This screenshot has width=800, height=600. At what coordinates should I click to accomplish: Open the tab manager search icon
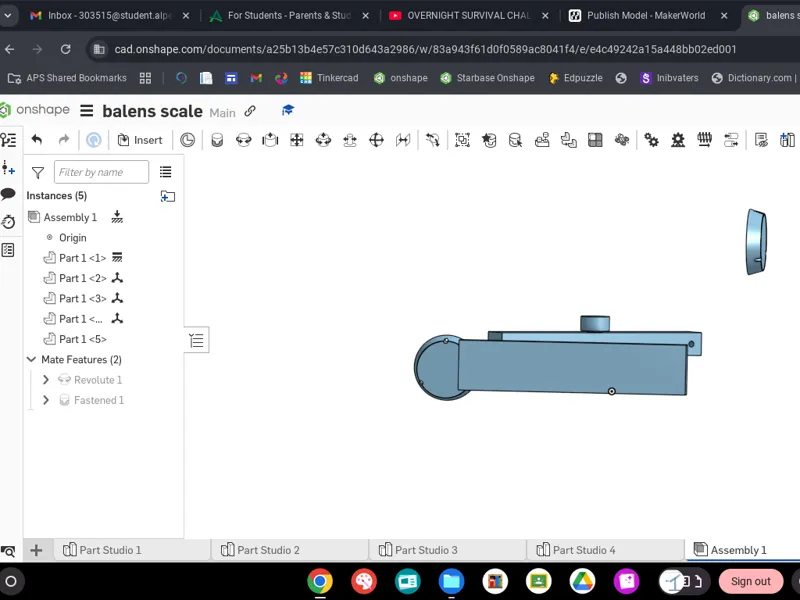click(x=8, y=551)
